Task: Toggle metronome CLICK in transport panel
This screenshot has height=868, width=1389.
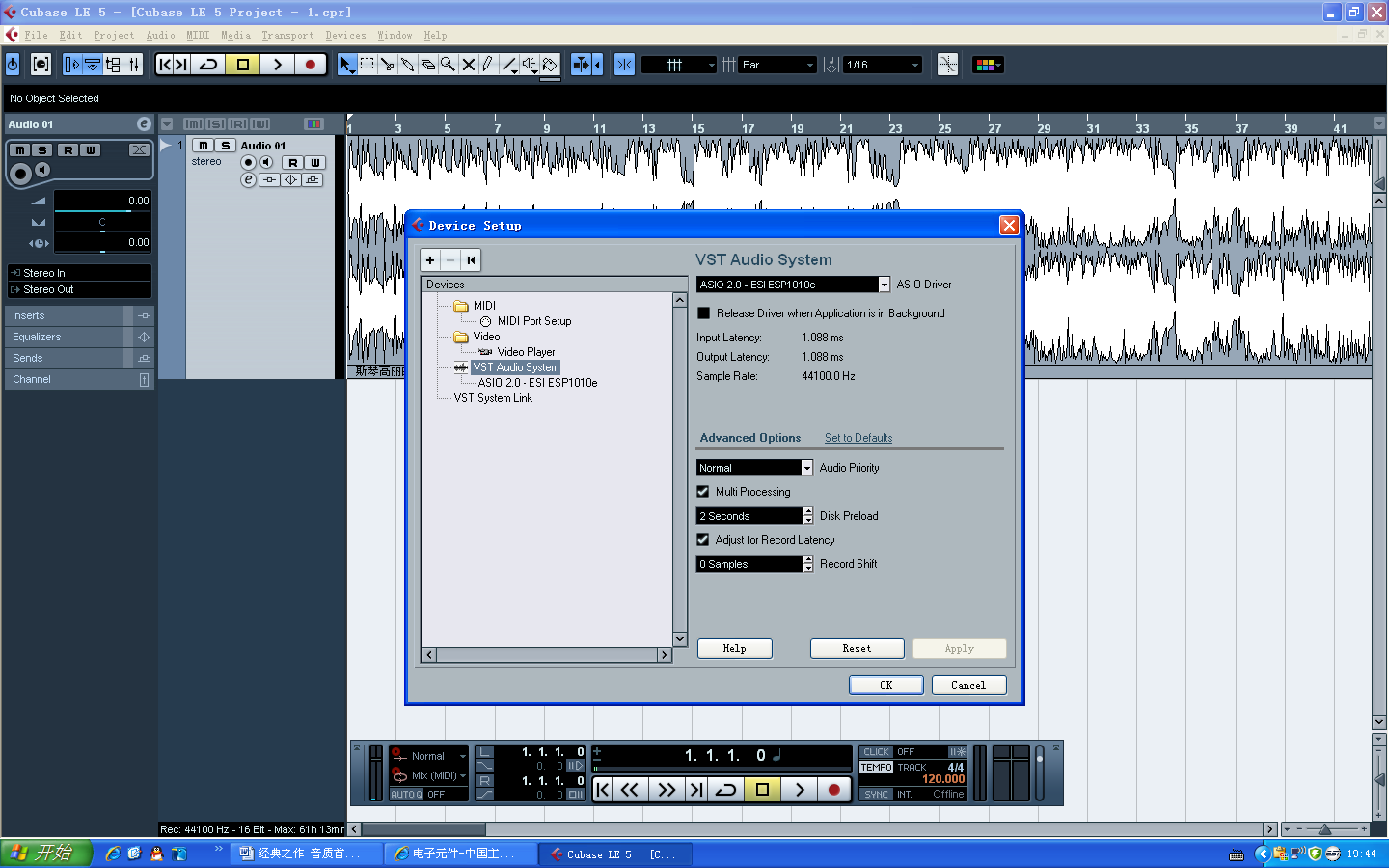Action: coord(876,752)
